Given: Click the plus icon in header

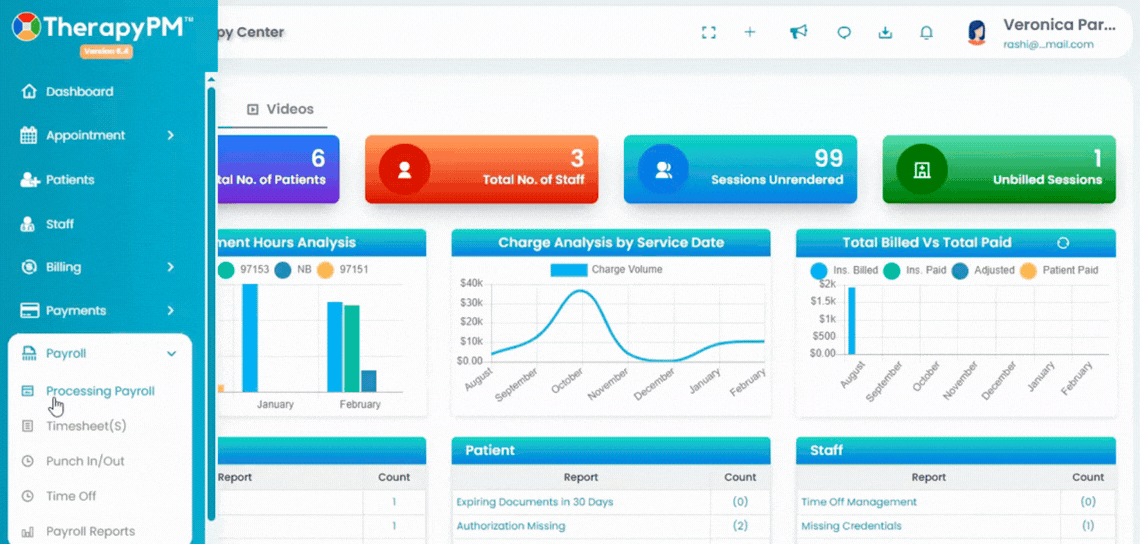Looking at the screenshot, I should click(750, 32).
